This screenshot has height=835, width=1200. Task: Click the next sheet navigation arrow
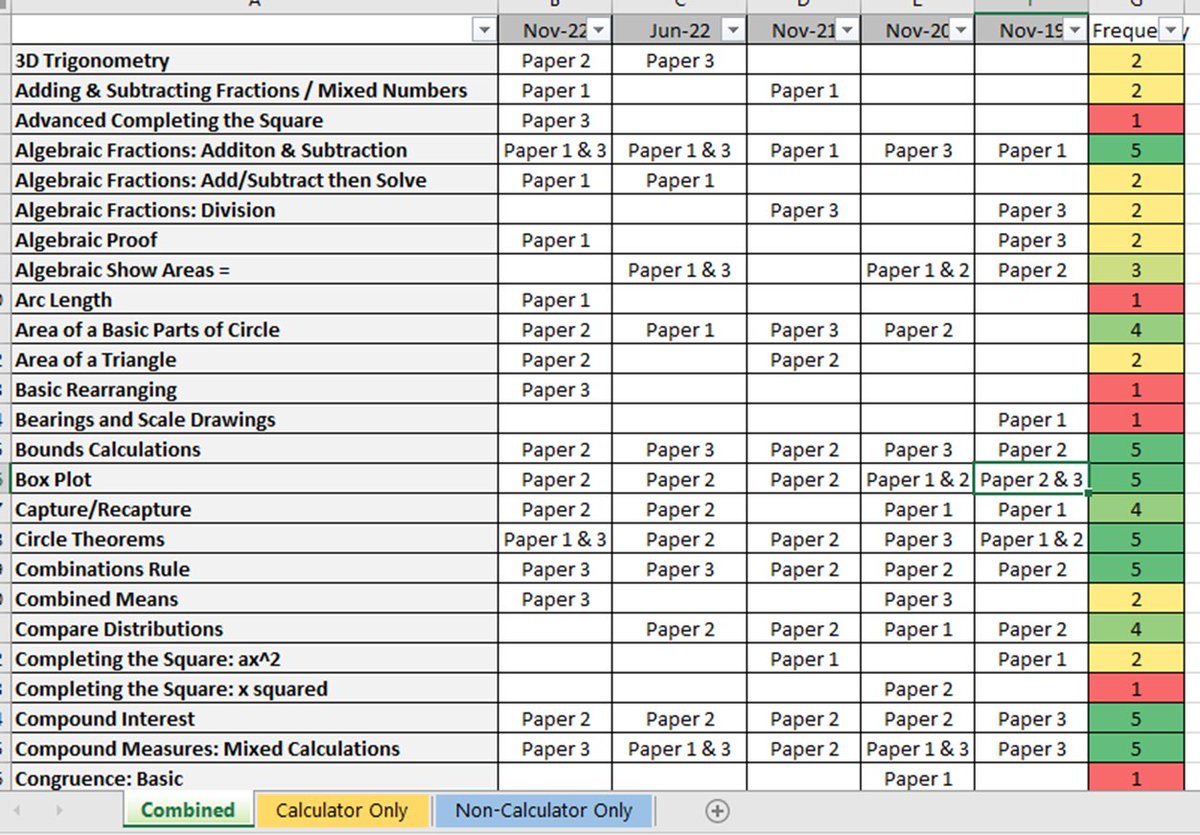pos(59,810)
